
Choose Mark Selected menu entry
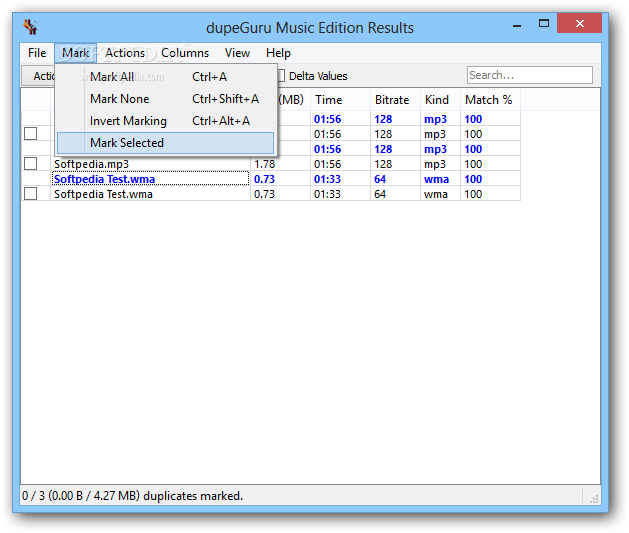165,143
